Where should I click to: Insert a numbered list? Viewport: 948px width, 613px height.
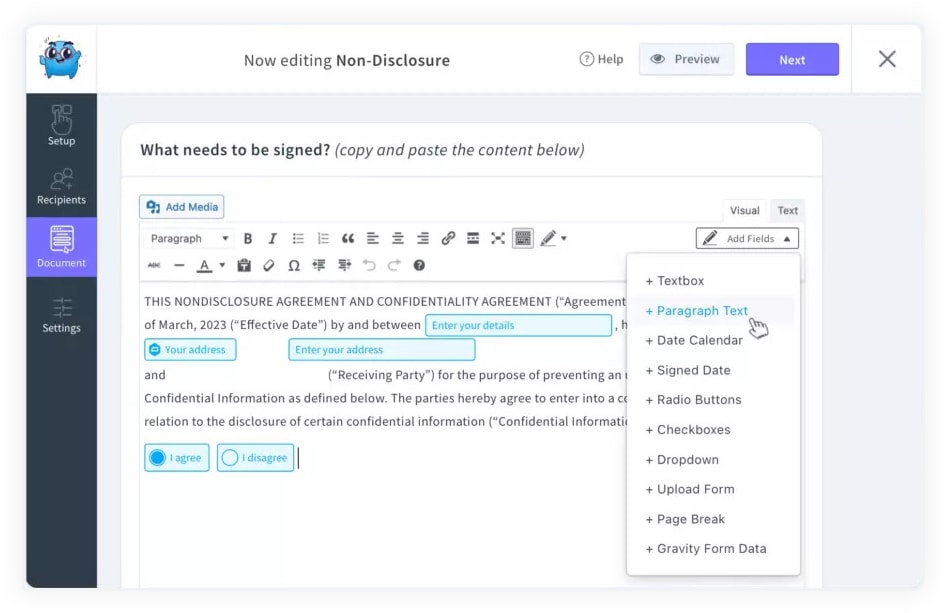point(323,238)
